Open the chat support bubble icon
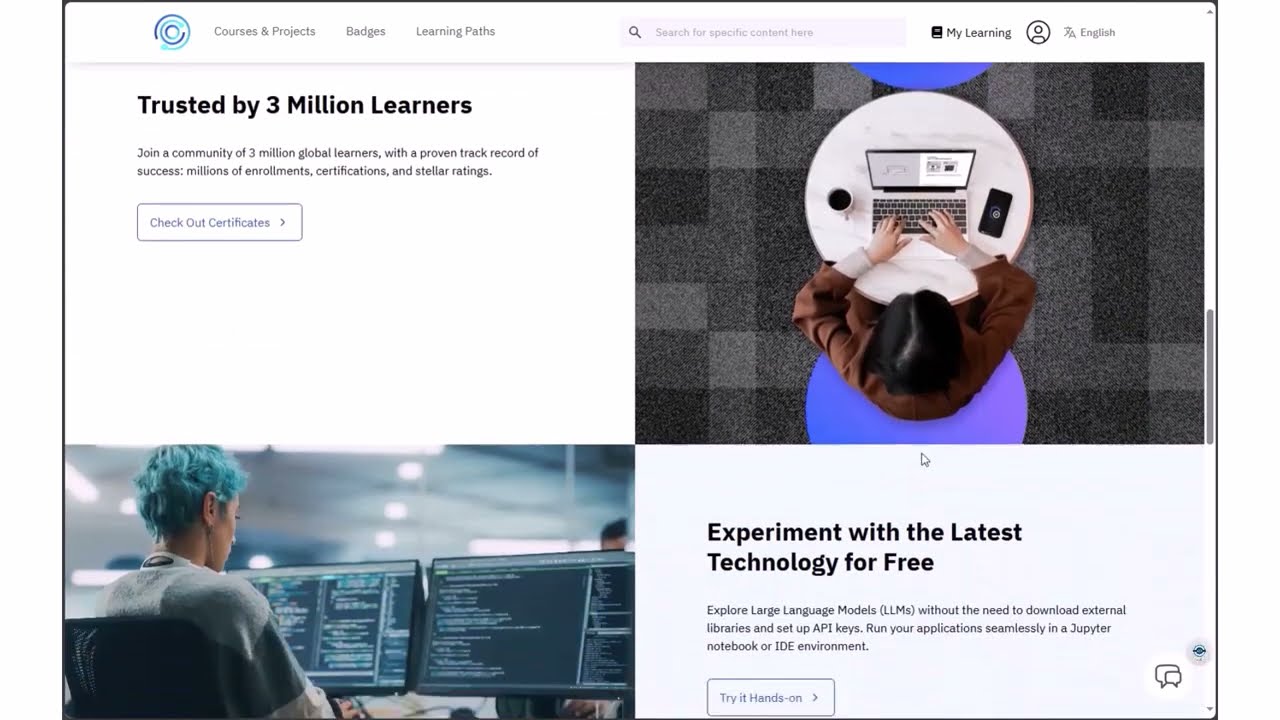 coord(1168,676)
